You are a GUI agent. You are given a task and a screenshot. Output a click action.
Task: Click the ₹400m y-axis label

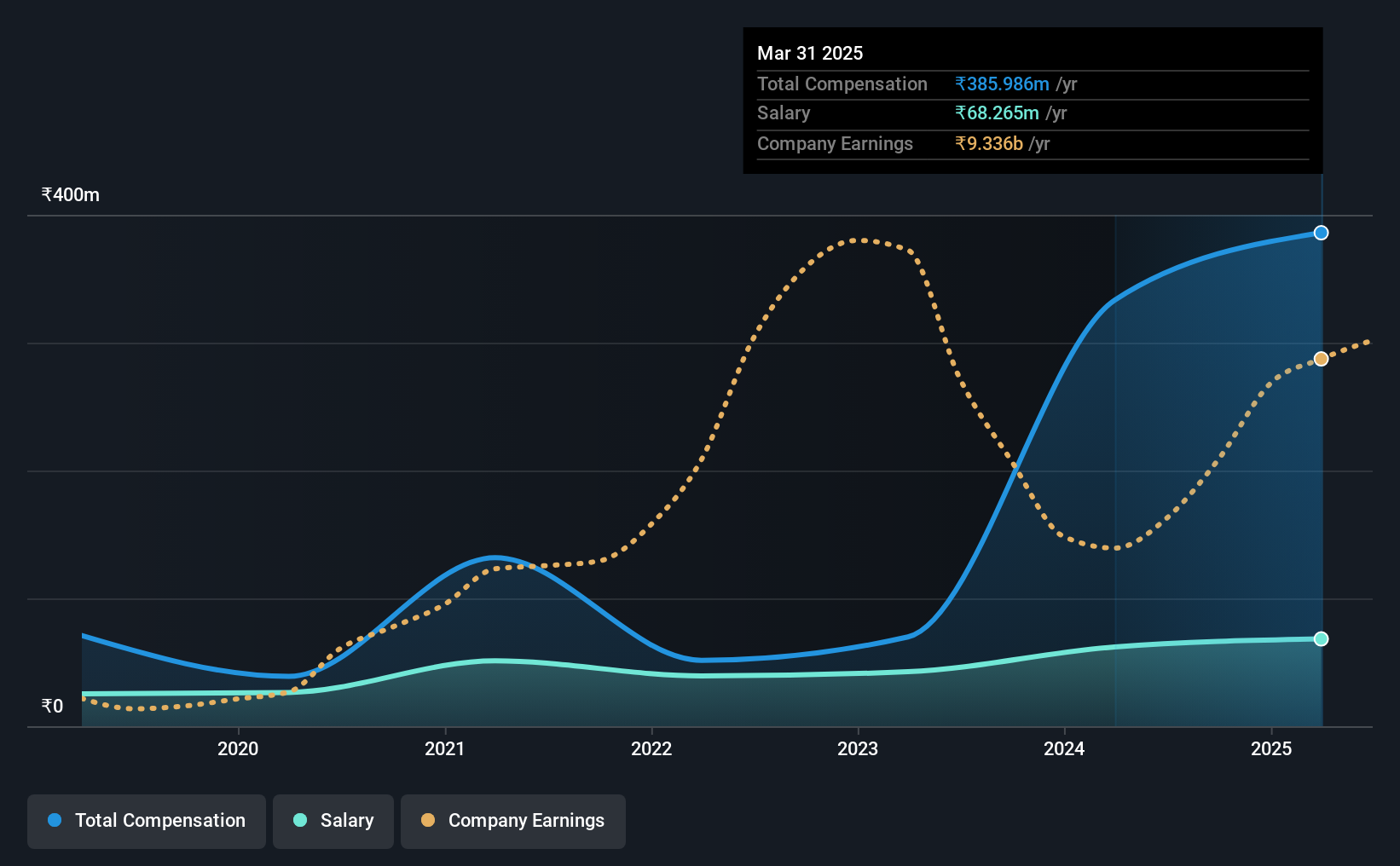[x=71, y=194]
